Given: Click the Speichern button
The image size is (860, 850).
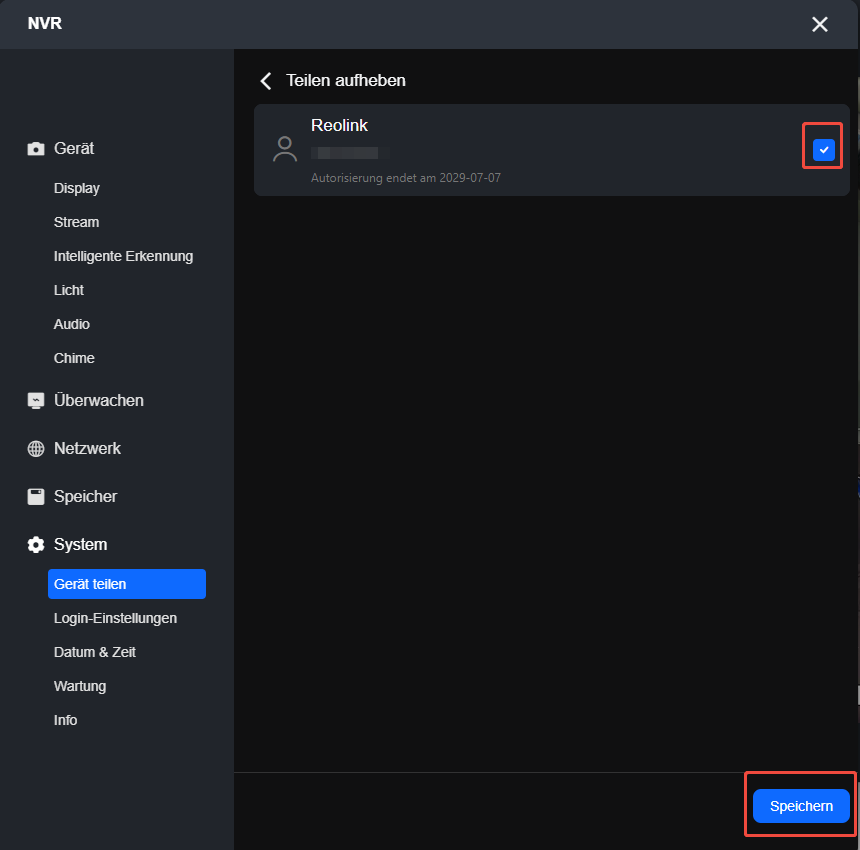Looking at the screenshot, I should pos(801,806).
